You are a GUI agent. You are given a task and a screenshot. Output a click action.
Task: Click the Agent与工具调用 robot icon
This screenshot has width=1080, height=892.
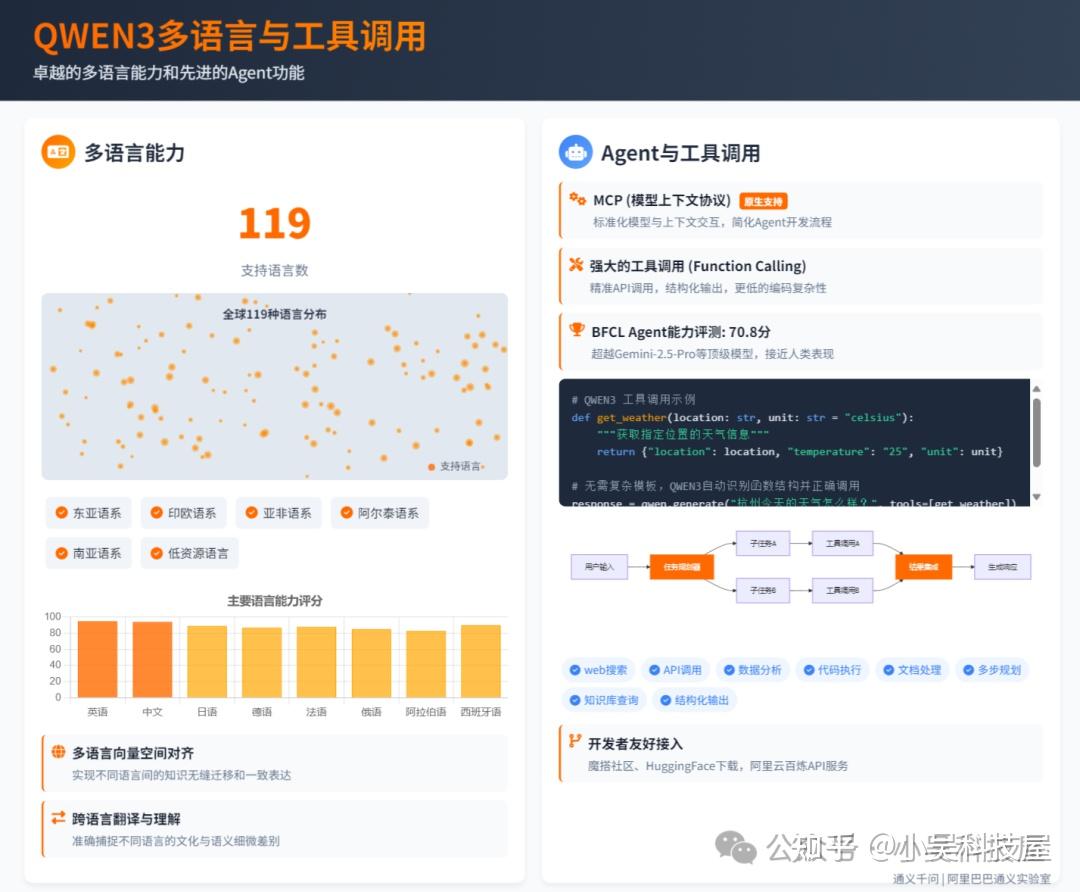coord(574,152)
